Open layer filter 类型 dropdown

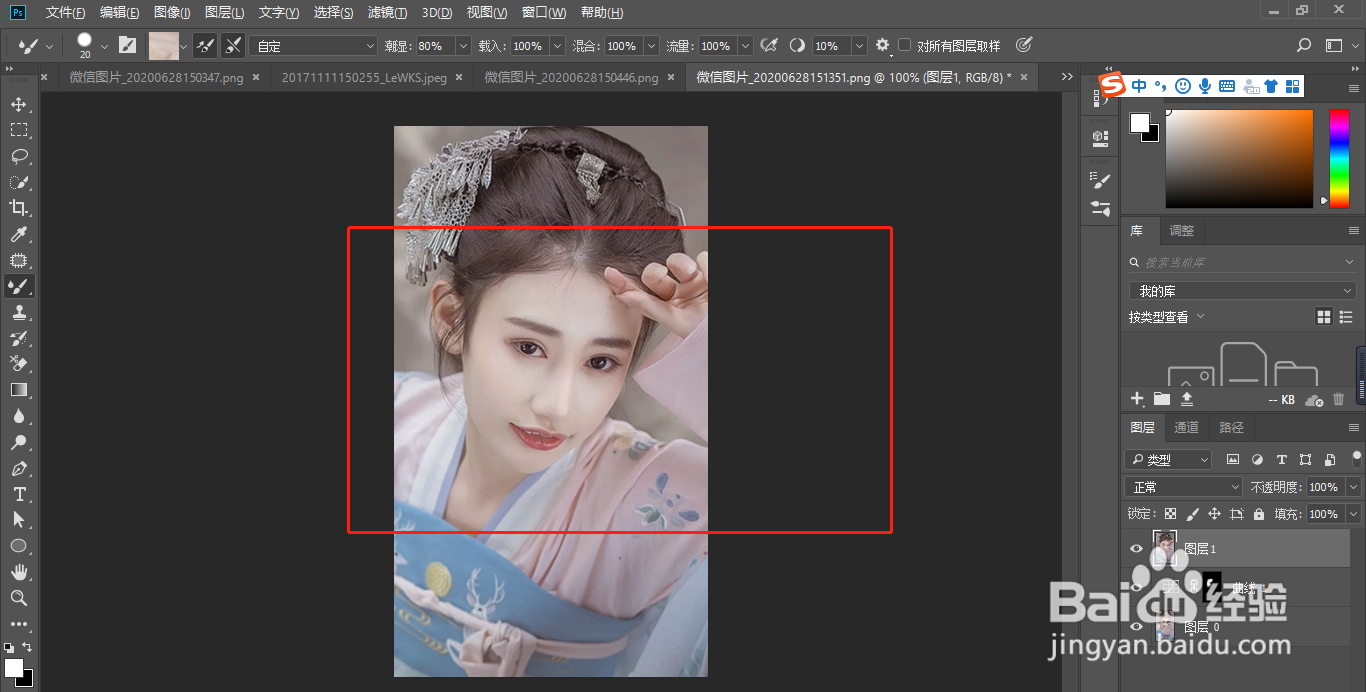tap(1168, 460)
